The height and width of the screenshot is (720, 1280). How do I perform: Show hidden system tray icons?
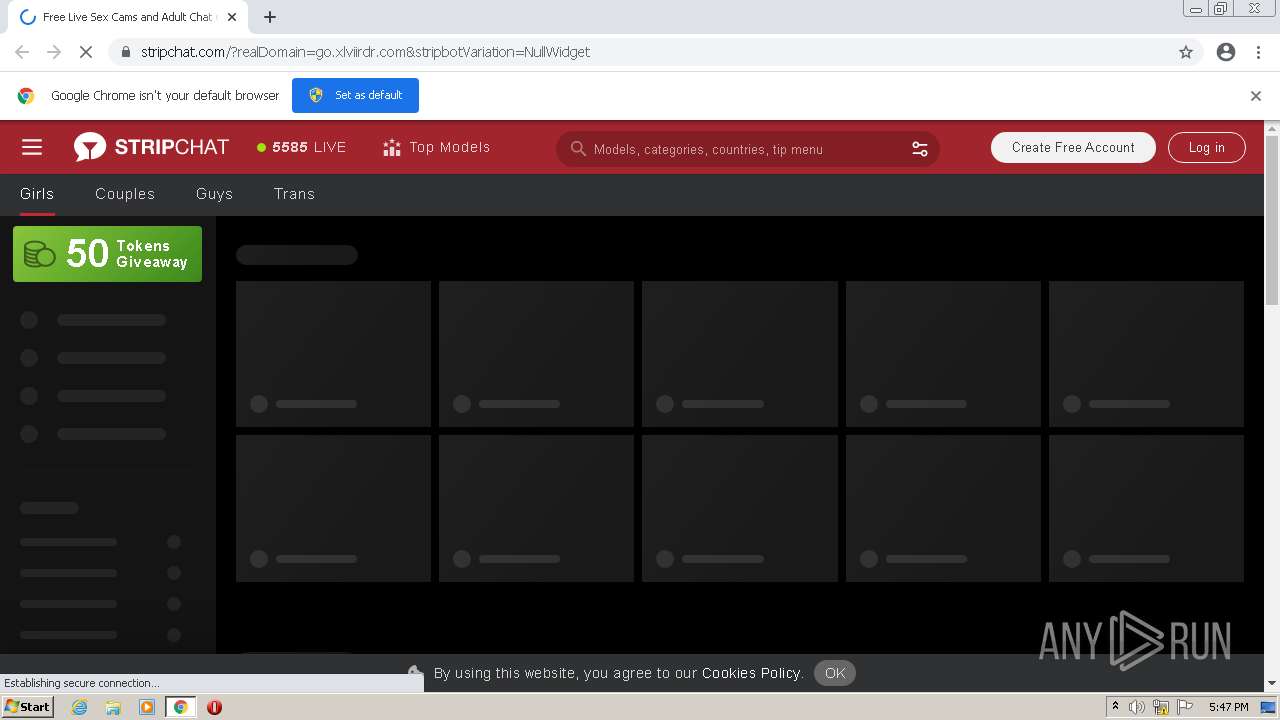(x=1115, y=707)
